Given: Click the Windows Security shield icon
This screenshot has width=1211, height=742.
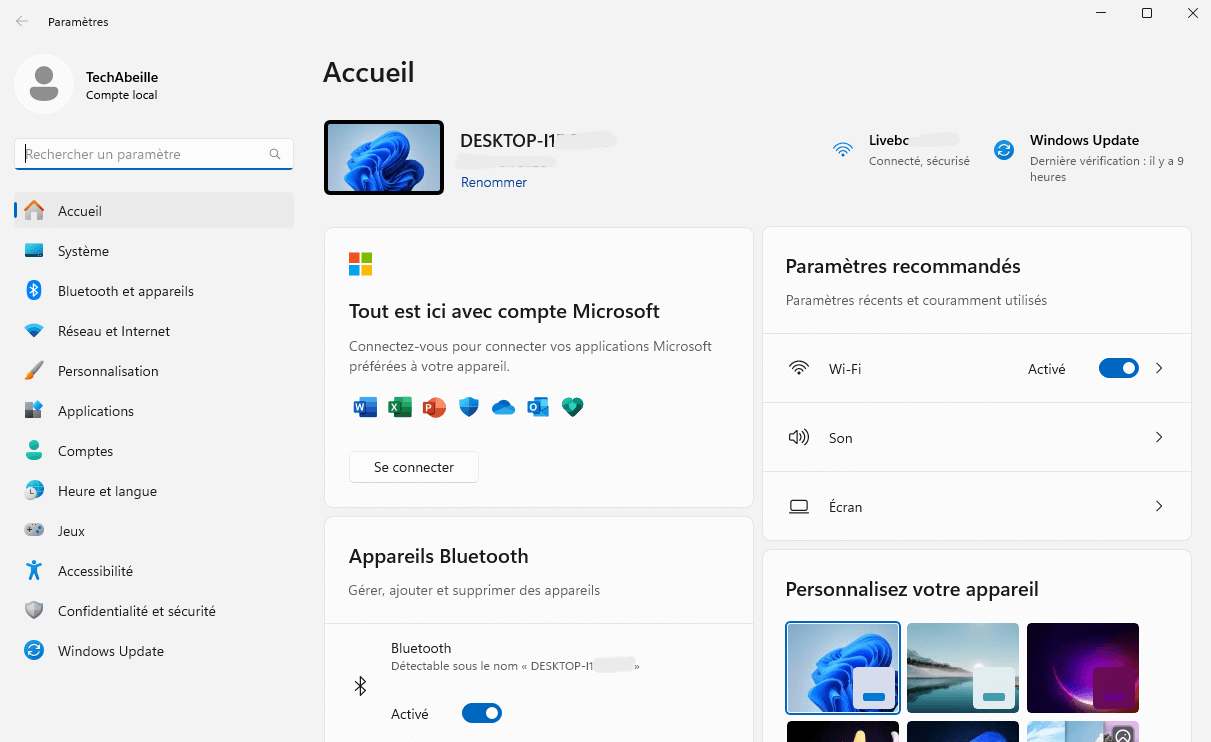Looking at the screenshot, I should click(468, 407).
